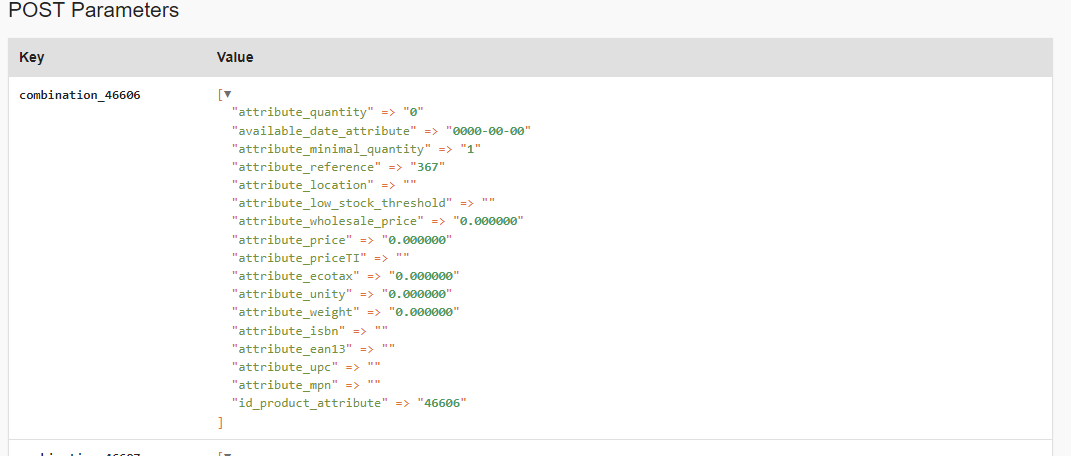Select the "attribute_location" entry
This screenshot has height=456, width=1071.
[x=303, y=185]
